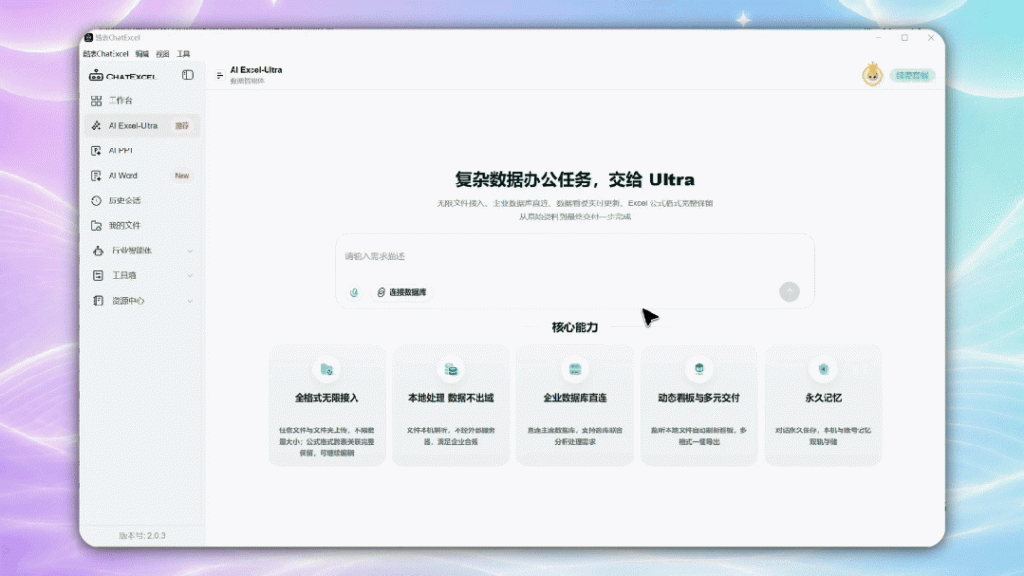This screenshot has width=1024, height=576.
Task: Click the 核心能力 heading
Action: [x=575, y=327]
